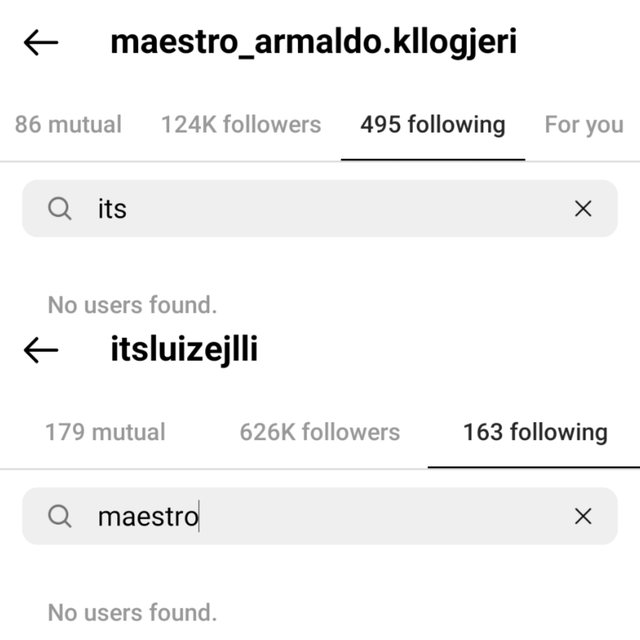Image resolution: width=640 pixels, height=640 pixels.
Task: Clear the 'its' search text
Action: 583,209
